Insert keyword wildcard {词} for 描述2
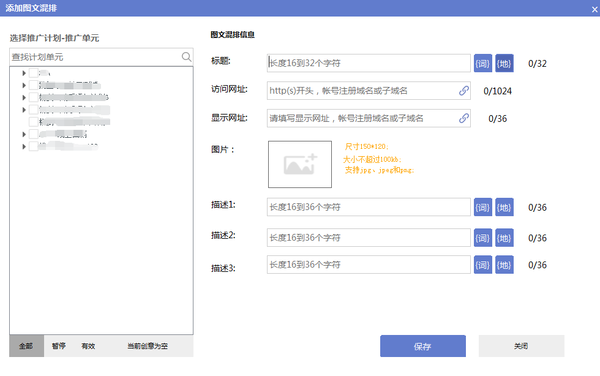 (x=483, y=238)
